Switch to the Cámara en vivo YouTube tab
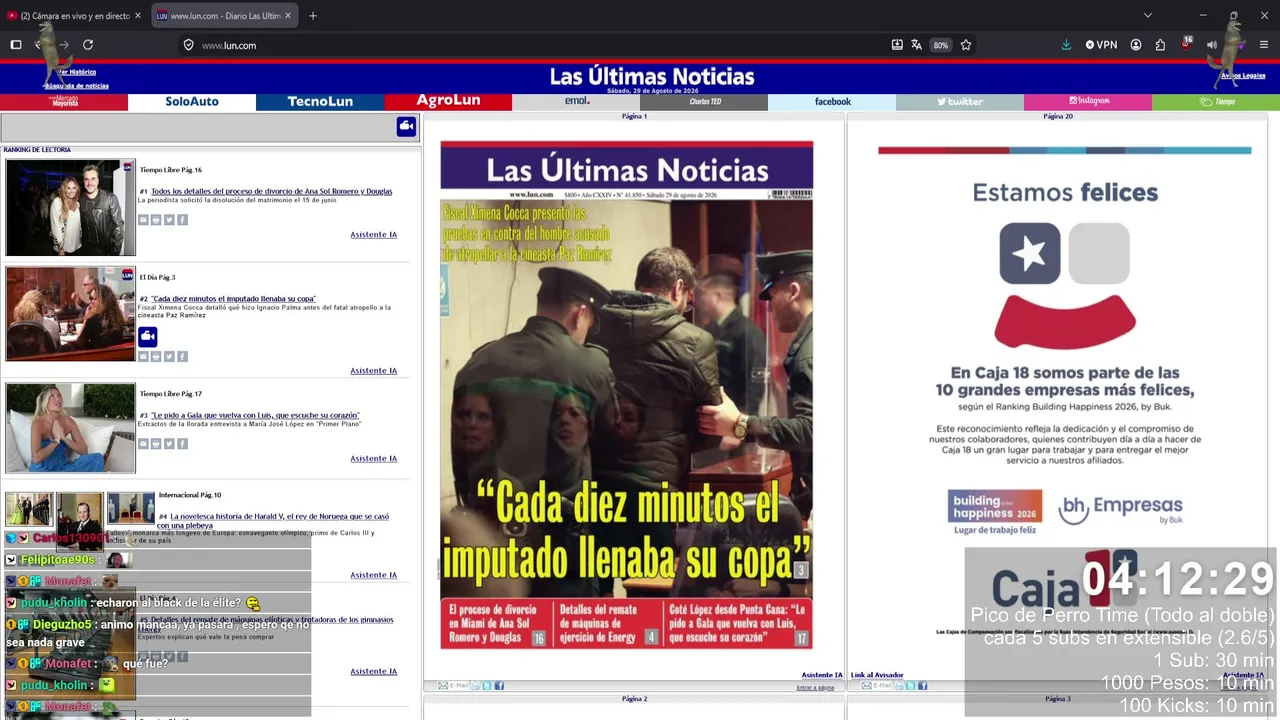The width and height of the screenshot is (1280, 720). pyautogui.click(x=74, y=16)
